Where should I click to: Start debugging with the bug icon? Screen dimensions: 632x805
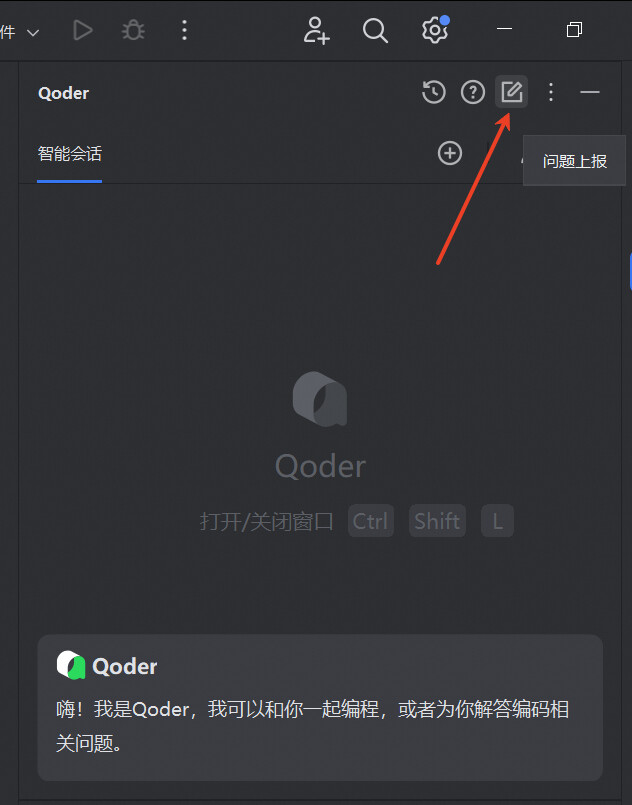point(133,30)
